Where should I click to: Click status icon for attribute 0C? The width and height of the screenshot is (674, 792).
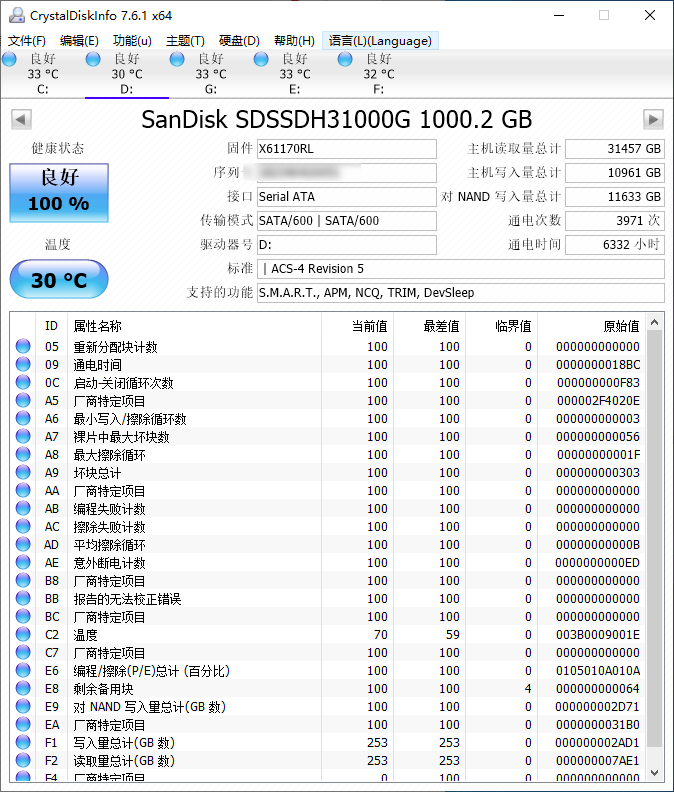23,382
